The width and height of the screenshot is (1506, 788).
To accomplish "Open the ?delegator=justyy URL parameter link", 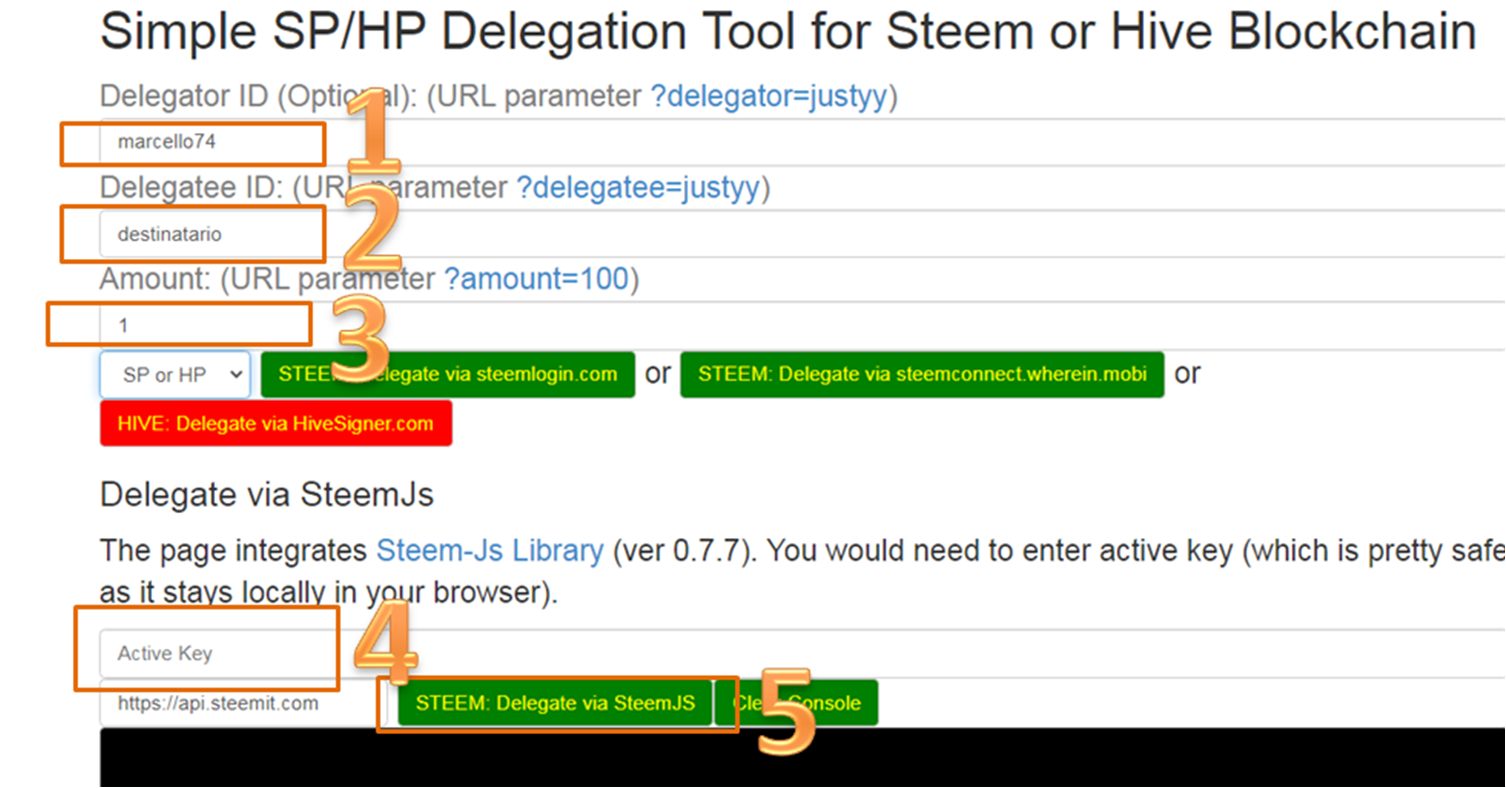I will click(x=769, y=96).
